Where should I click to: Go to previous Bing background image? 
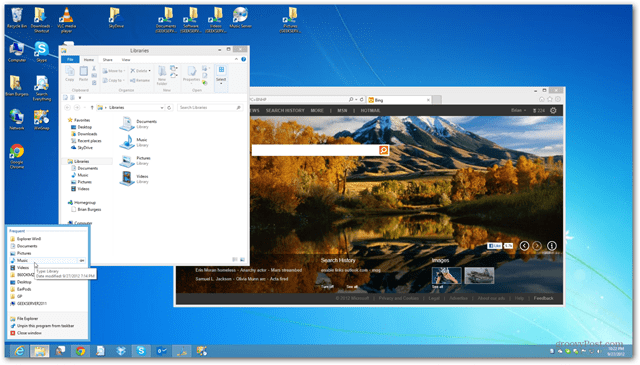[524, 245]
